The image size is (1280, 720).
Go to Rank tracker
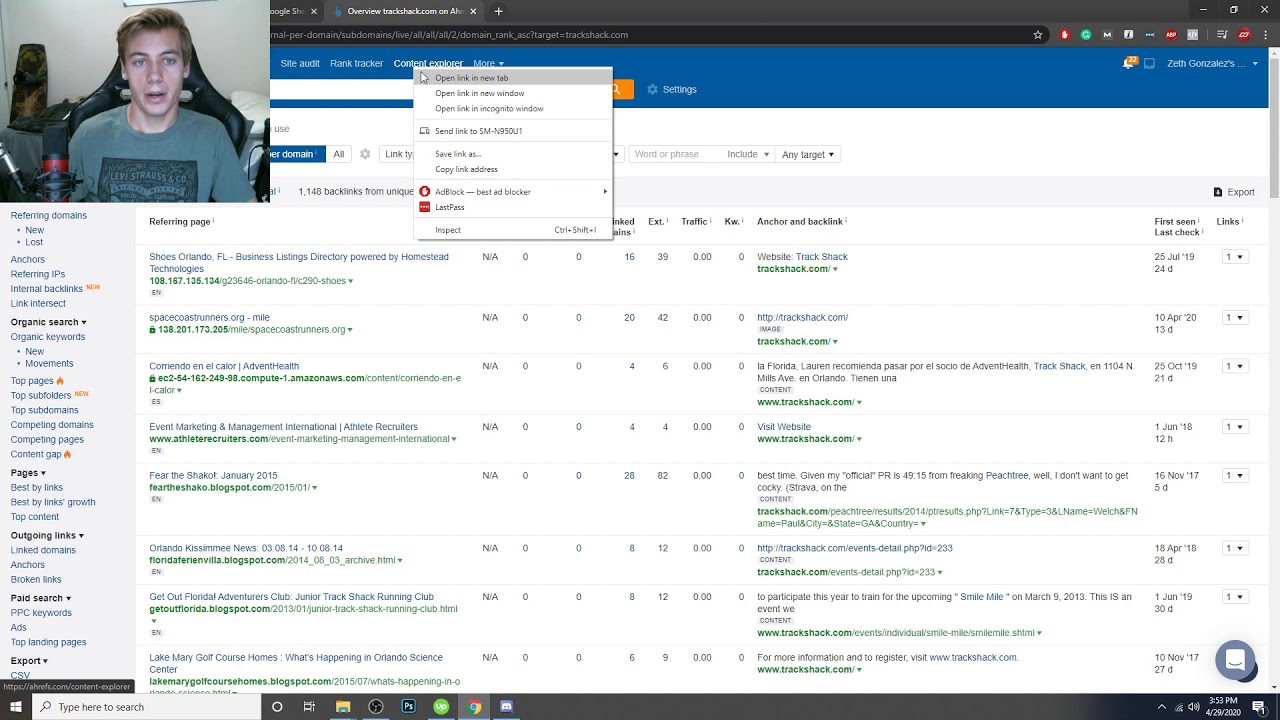coord(357,63)
